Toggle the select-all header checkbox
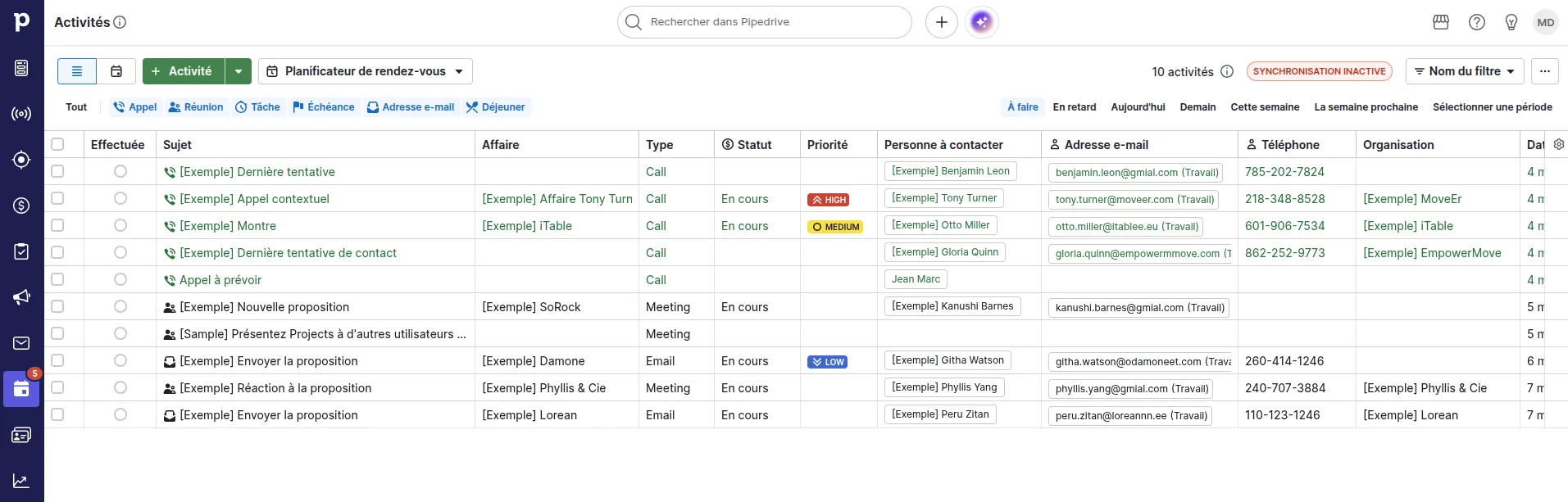The height and width of the screenshot is (502, 1568). coord(57,144)
